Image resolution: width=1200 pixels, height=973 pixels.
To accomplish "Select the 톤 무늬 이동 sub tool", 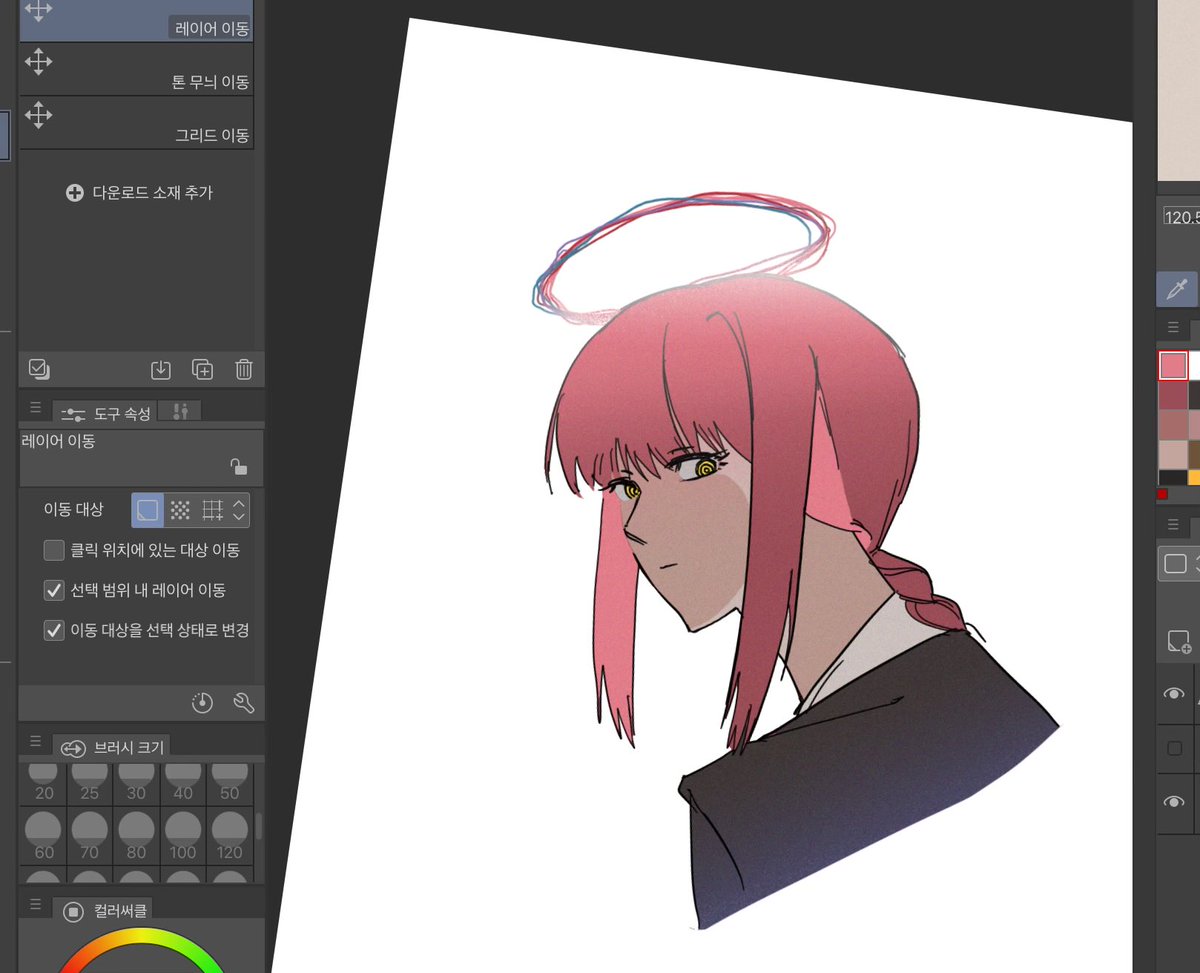I will click(136, 69).
